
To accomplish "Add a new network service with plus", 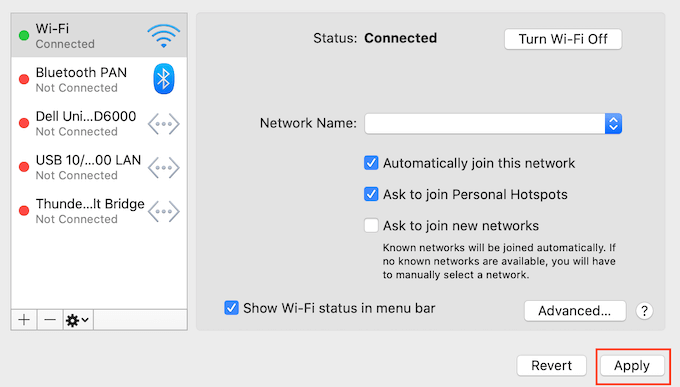I will point(24,320).
